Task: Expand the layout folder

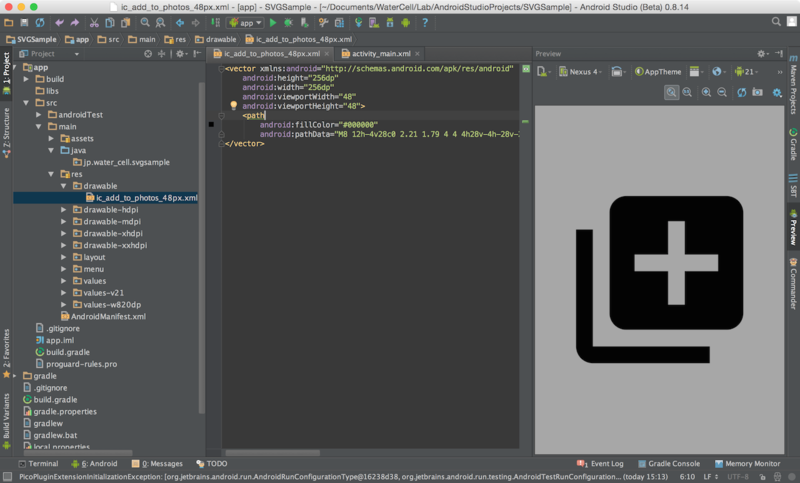Action: point(63,257)
